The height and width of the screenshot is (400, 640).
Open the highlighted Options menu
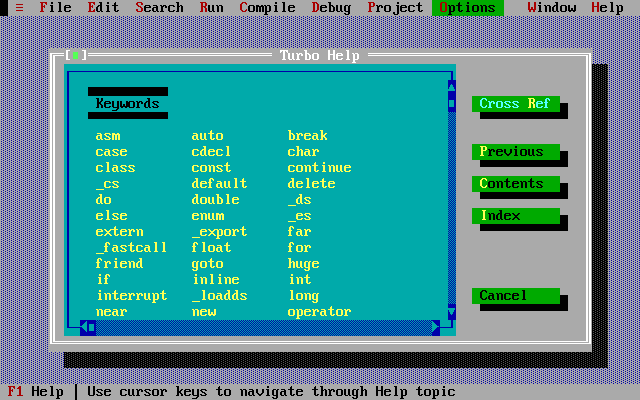467,8
